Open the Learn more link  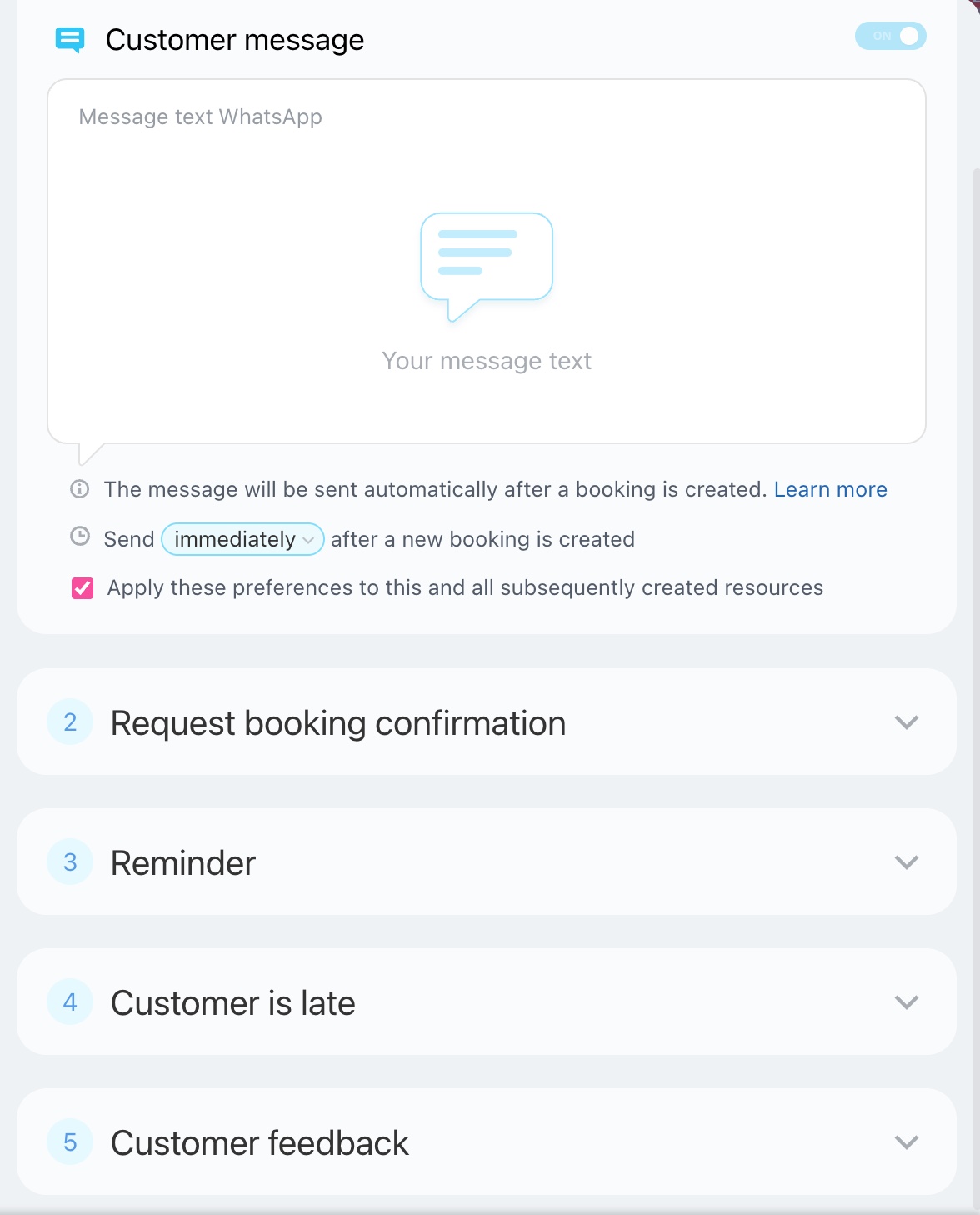[830, 489]
